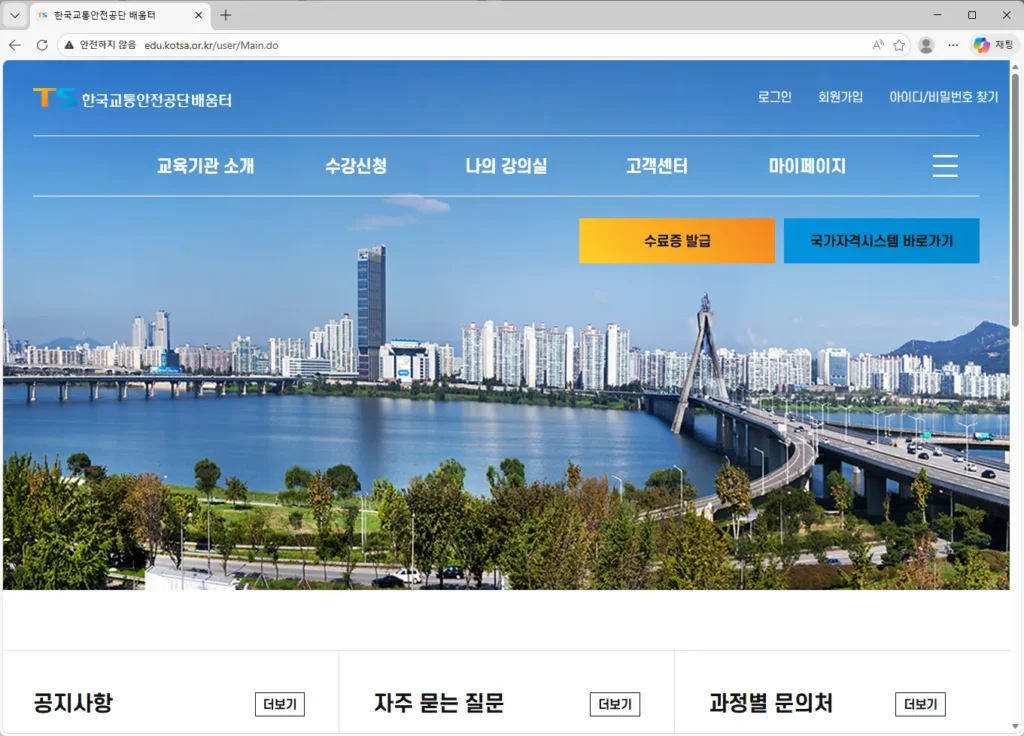Open the hamburger menu in the navigation bar
This screenshot has height=736, width=1024.
pyautogui.click(x=945, y=166)
